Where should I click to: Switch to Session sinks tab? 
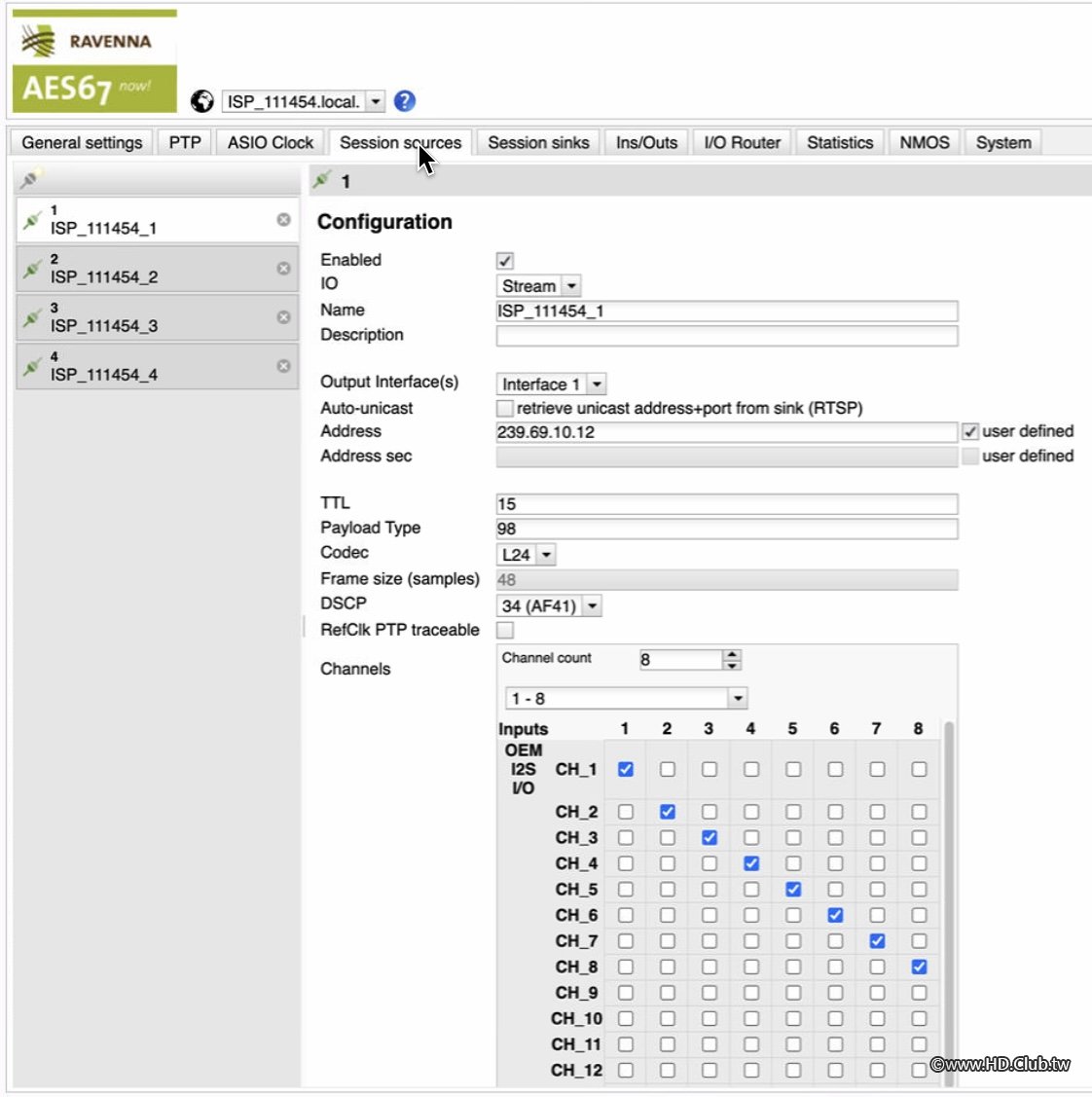point(538,143)
